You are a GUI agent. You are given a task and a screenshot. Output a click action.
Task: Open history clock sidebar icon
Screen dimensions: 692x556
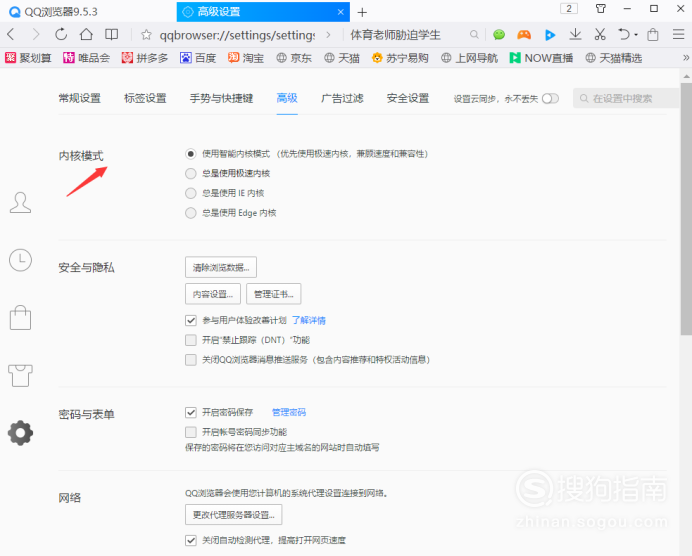[20, 260]
